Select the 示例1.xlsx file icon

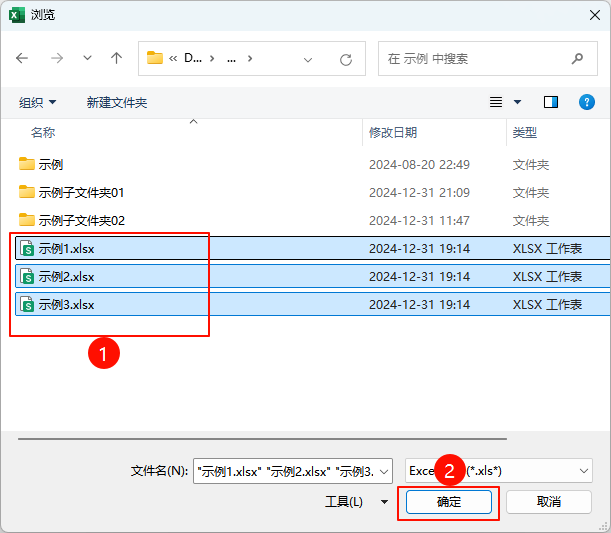[29, 248]
